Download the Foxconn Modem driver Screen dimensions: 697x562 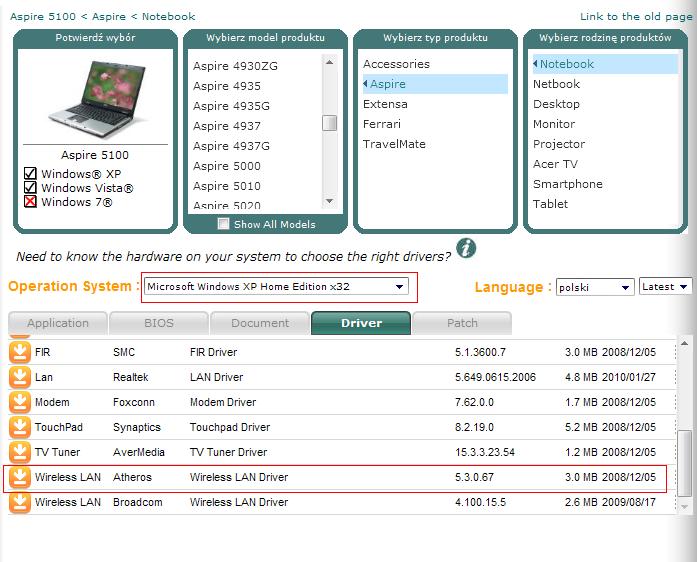pyautogui.click(x=20, y=402)
